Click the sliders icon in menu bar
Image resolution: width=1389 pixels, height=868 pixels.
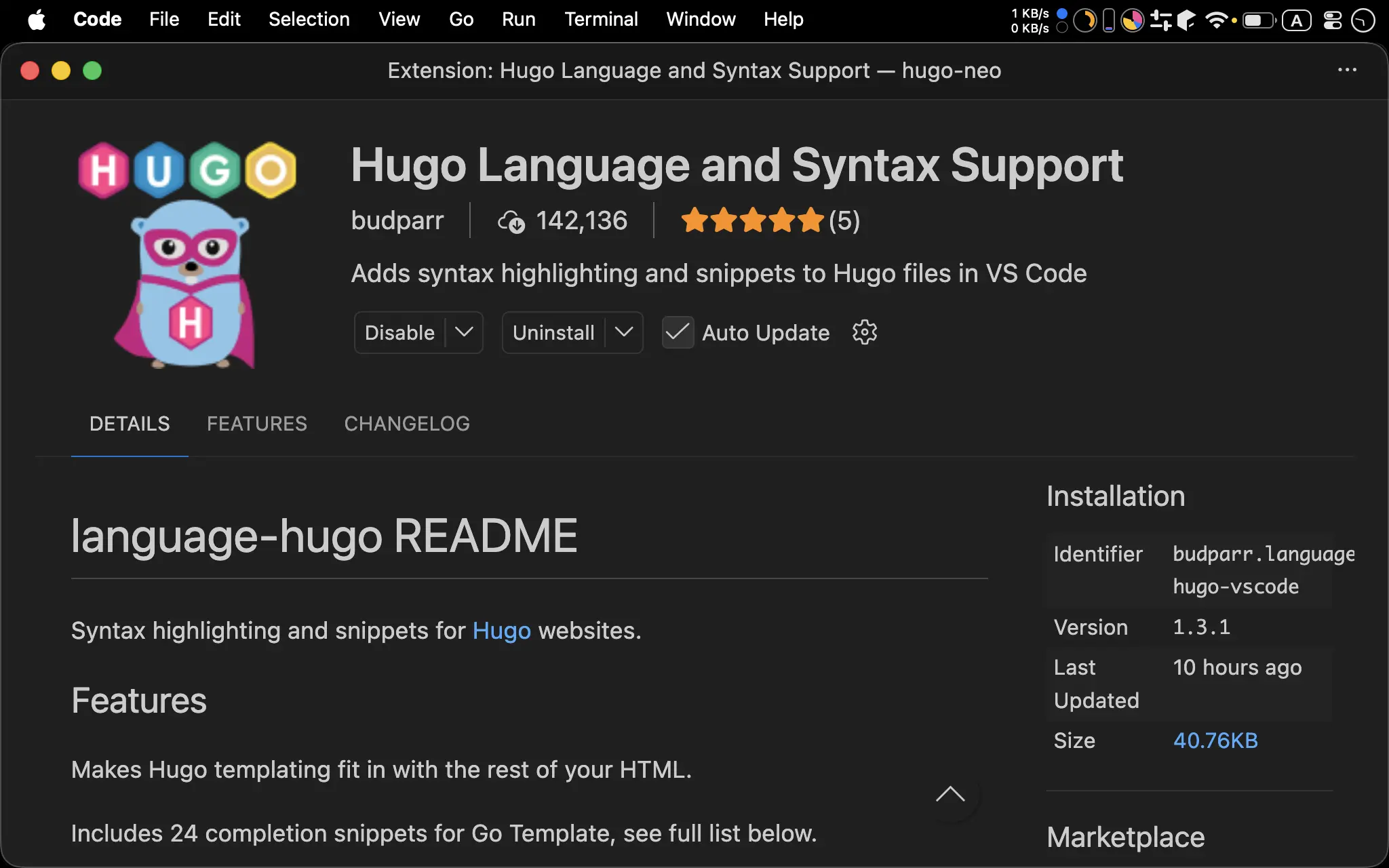1161,20
